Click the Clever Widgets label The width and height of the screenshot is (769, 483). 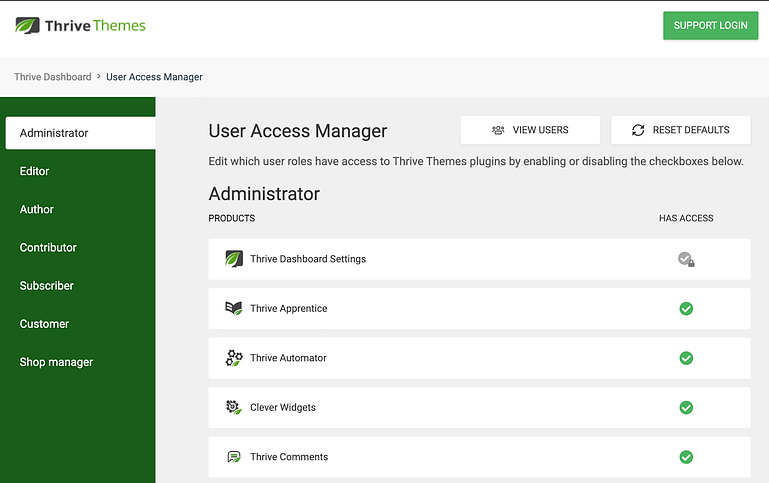click(283, 407)
